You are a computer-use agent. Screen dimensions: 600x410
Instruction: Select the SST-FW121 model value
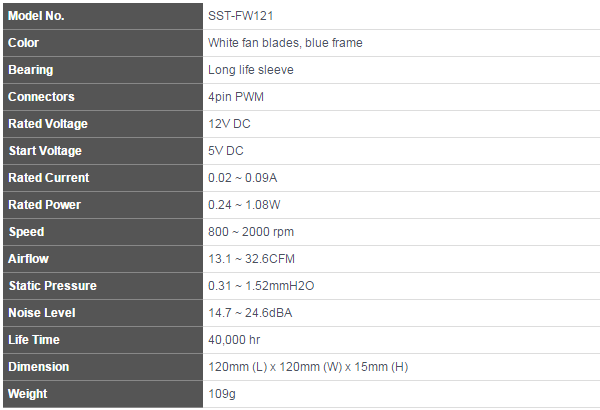click(x=239, y=16)
